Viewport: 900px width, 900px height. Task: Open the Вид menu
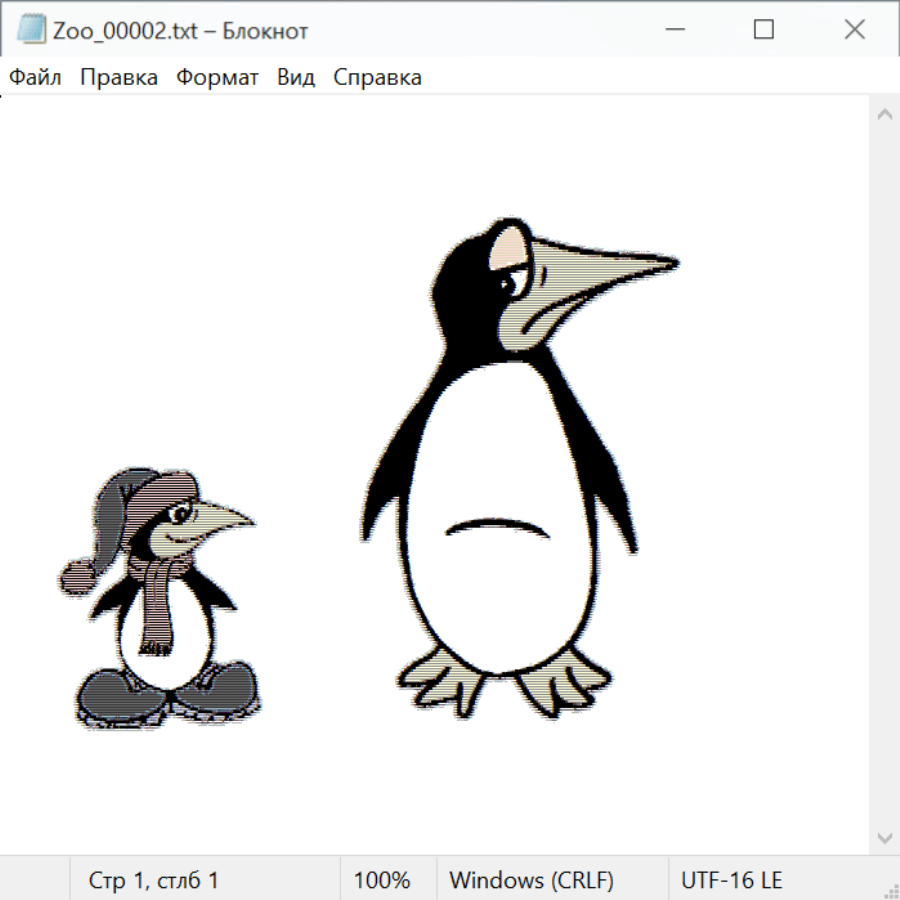click(295, 78)
